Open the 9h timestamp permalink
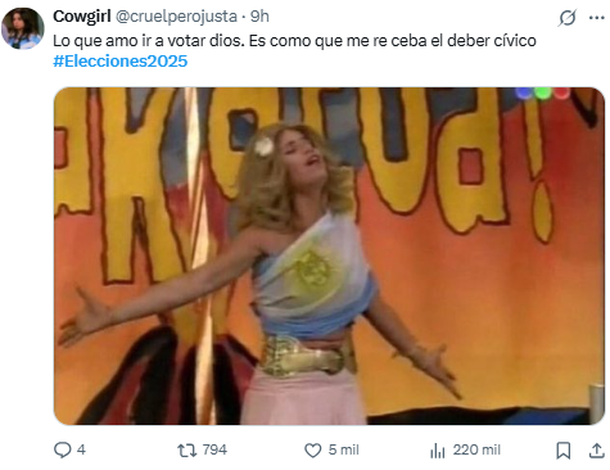The width and height of the screenshot is (610, 470). 259,17
